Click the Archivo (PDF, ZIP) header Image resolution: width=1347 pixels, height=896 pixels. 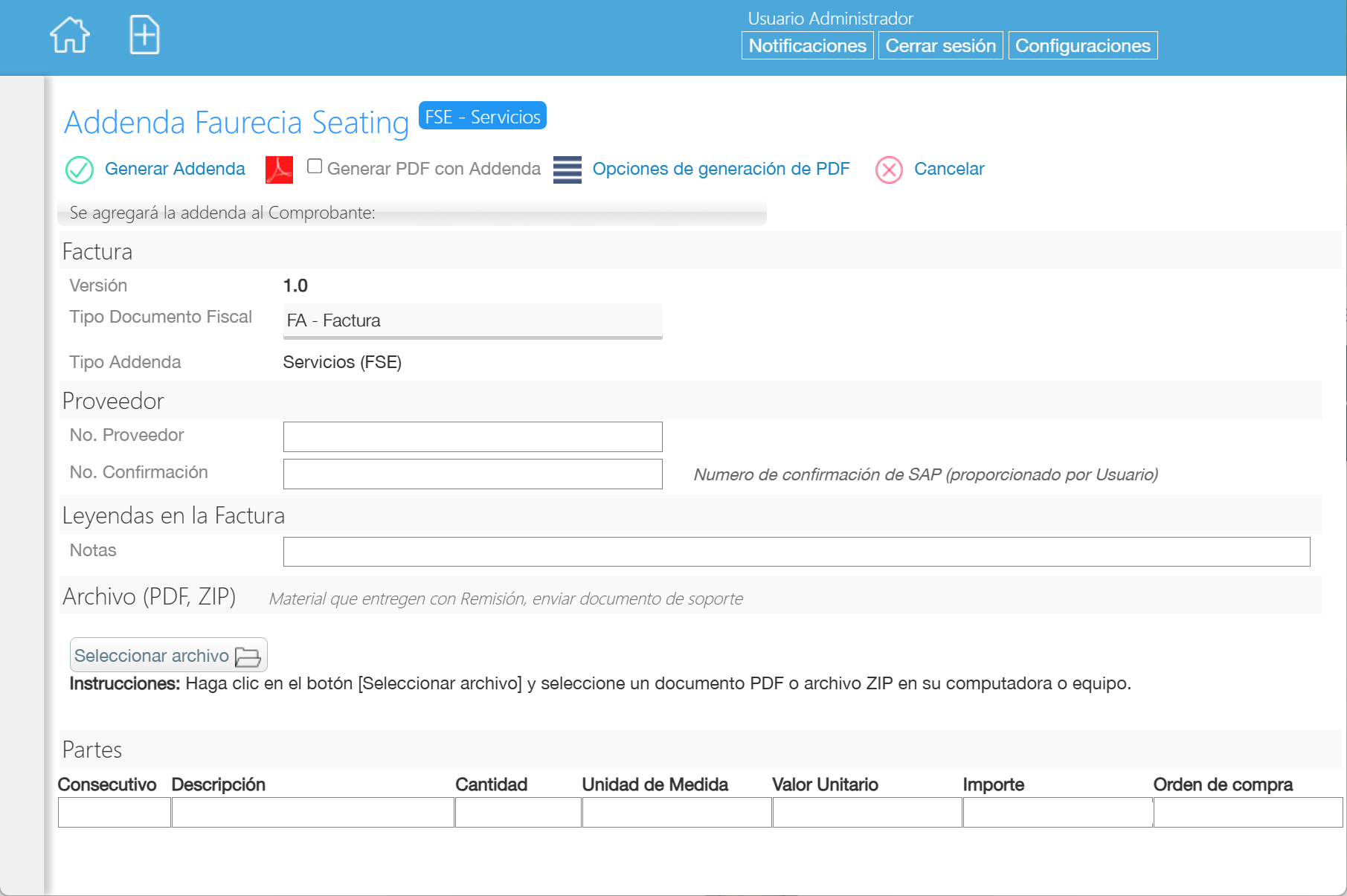click(x=149, y=596)
